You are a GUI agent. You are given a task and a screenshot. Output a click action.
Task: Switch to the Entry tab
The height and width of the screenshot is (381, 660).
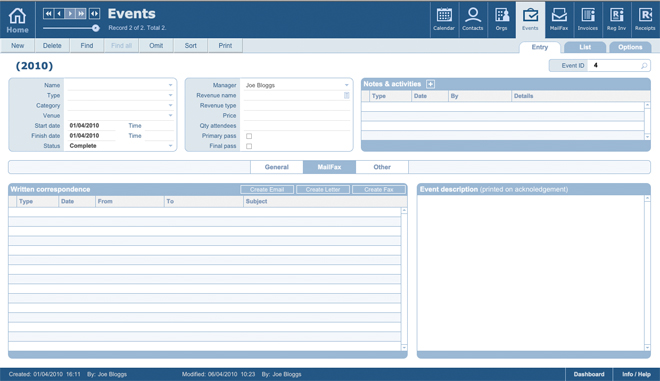(x=540, y=47)
